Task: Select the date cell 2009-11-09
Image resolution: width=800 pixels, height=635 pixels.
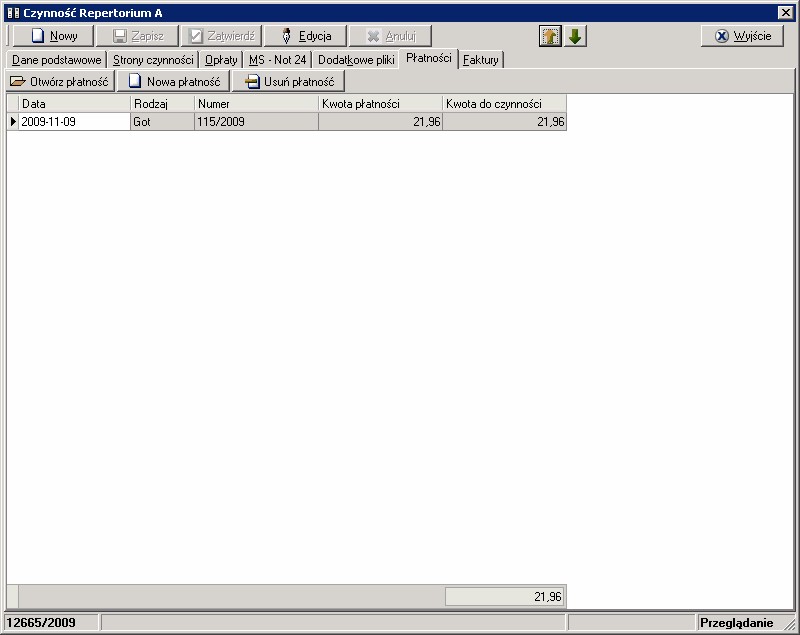Action: click(x=74, y=122)
